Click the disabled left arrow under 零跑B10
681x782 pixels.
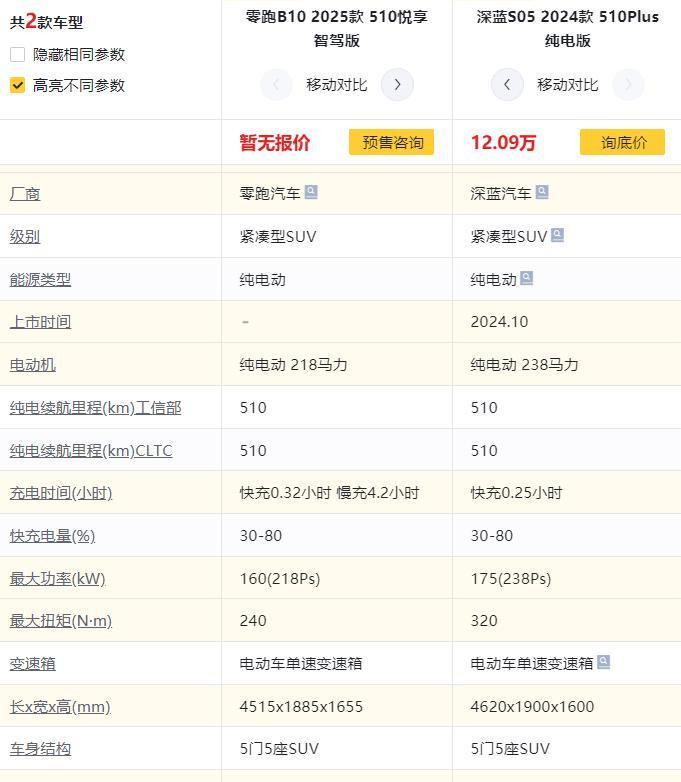pos(276,85)
